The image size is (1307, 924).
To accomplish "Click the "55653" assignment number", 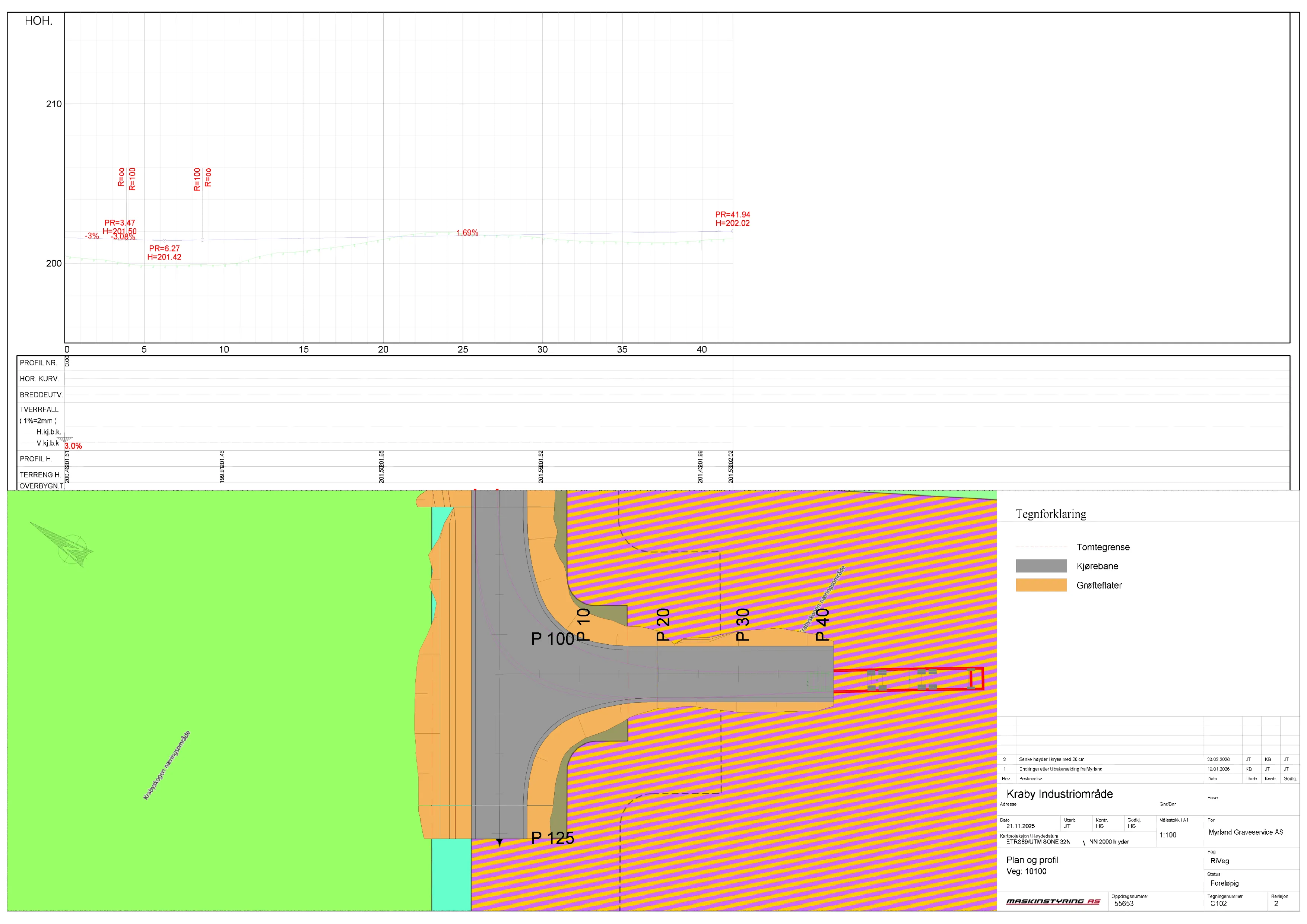I will [x=1124, y=904].
